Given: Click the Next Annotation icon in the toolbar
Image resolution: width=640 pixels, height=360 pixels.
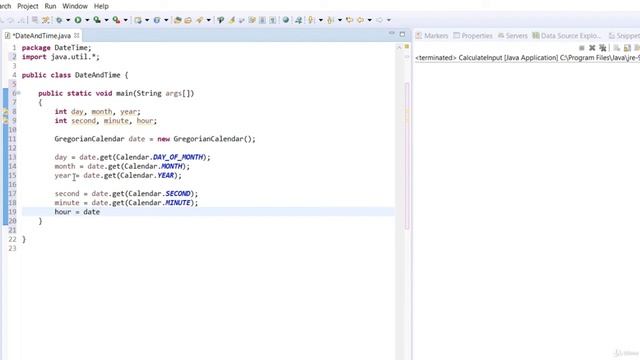Looking at the screenshot, I should pos(311,20).
